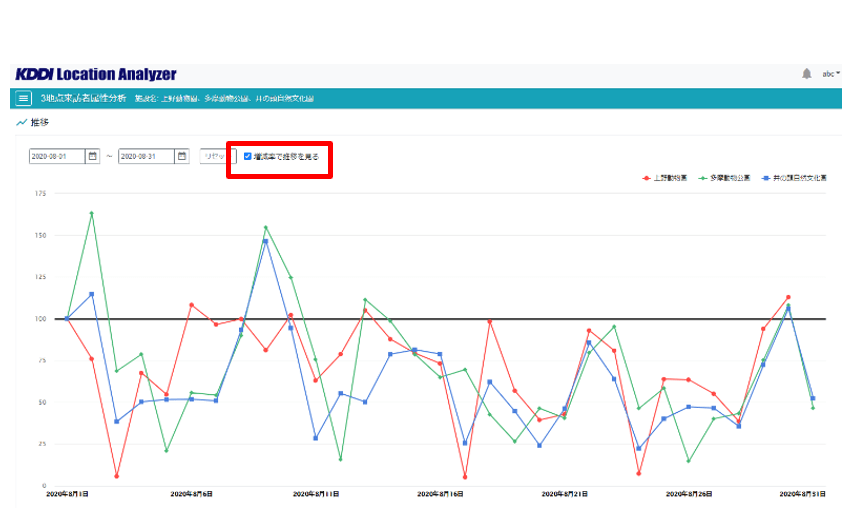Click the green peak point near value 163
The height and width of the screenshot is (512, 855).
(x=92, y=213)
